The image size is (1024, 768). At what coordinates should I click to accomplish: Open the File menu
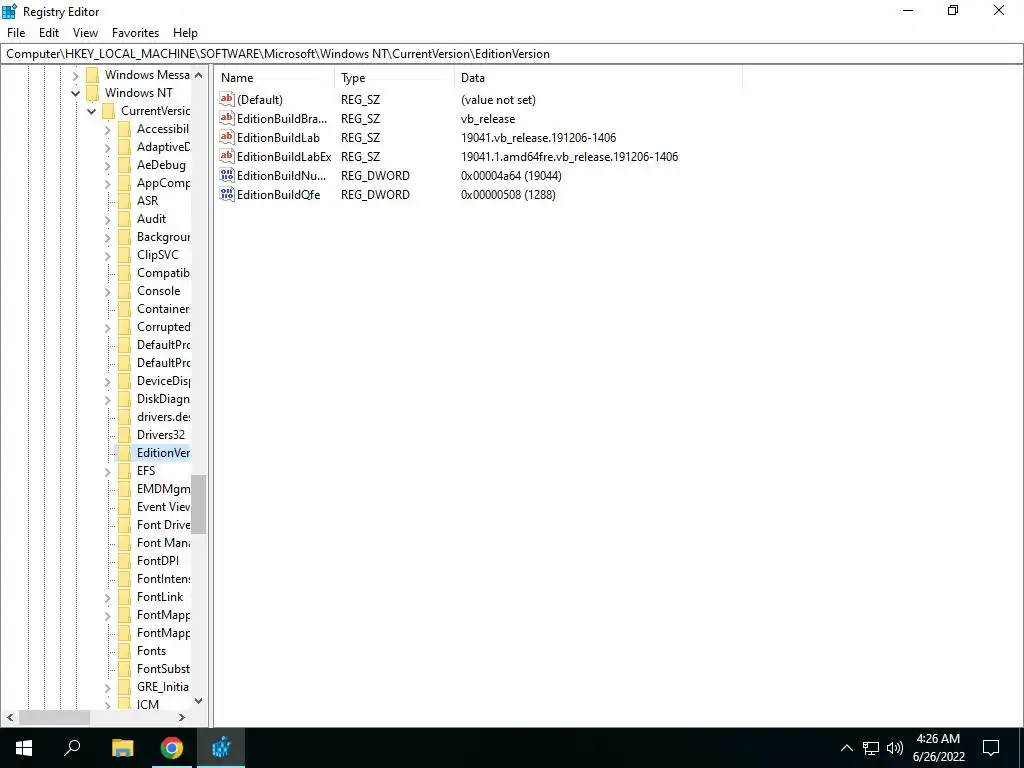16,33
